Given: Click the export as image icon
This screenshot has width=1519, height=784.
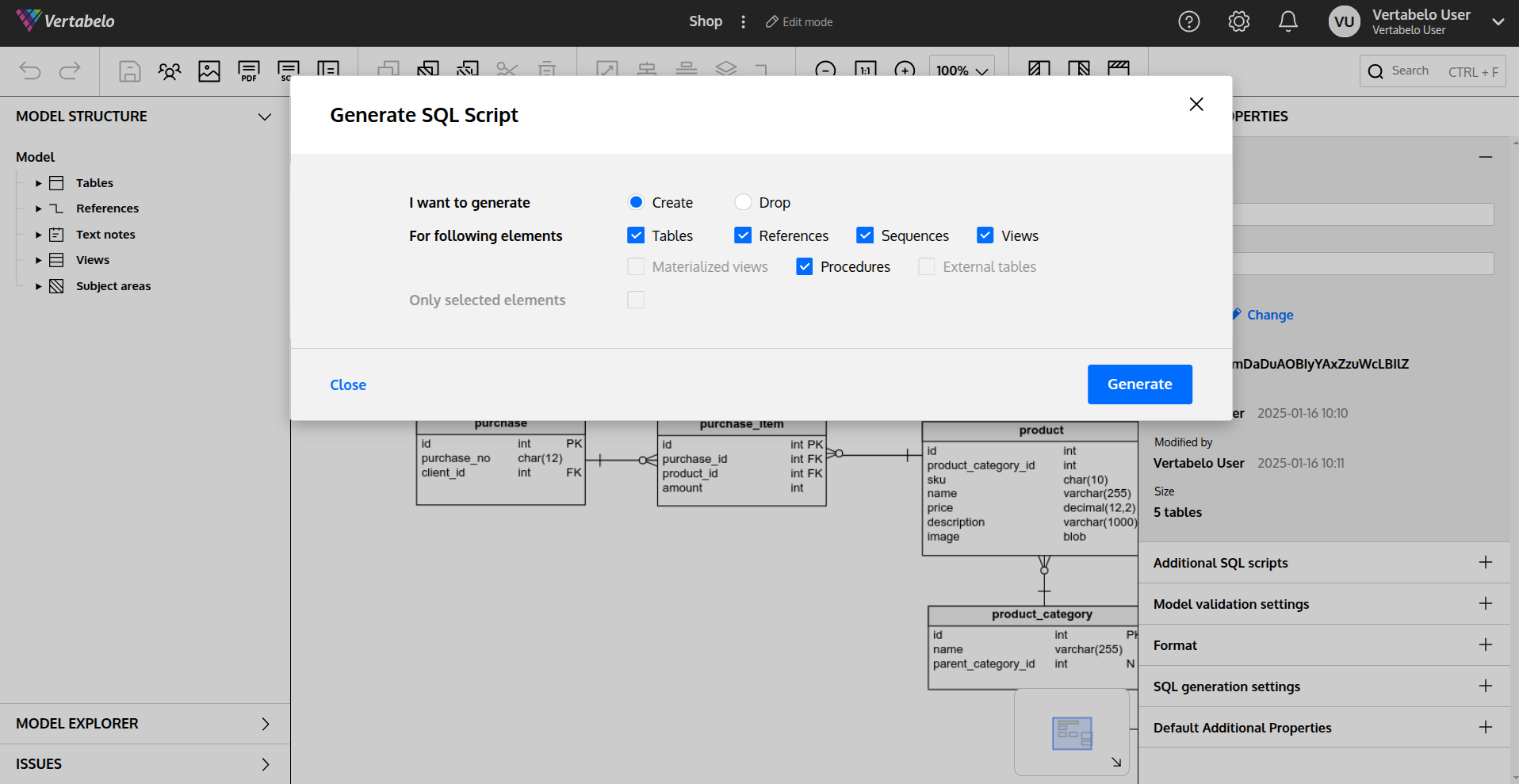Looking at the screenshot, I should click(x=209, y=71).
